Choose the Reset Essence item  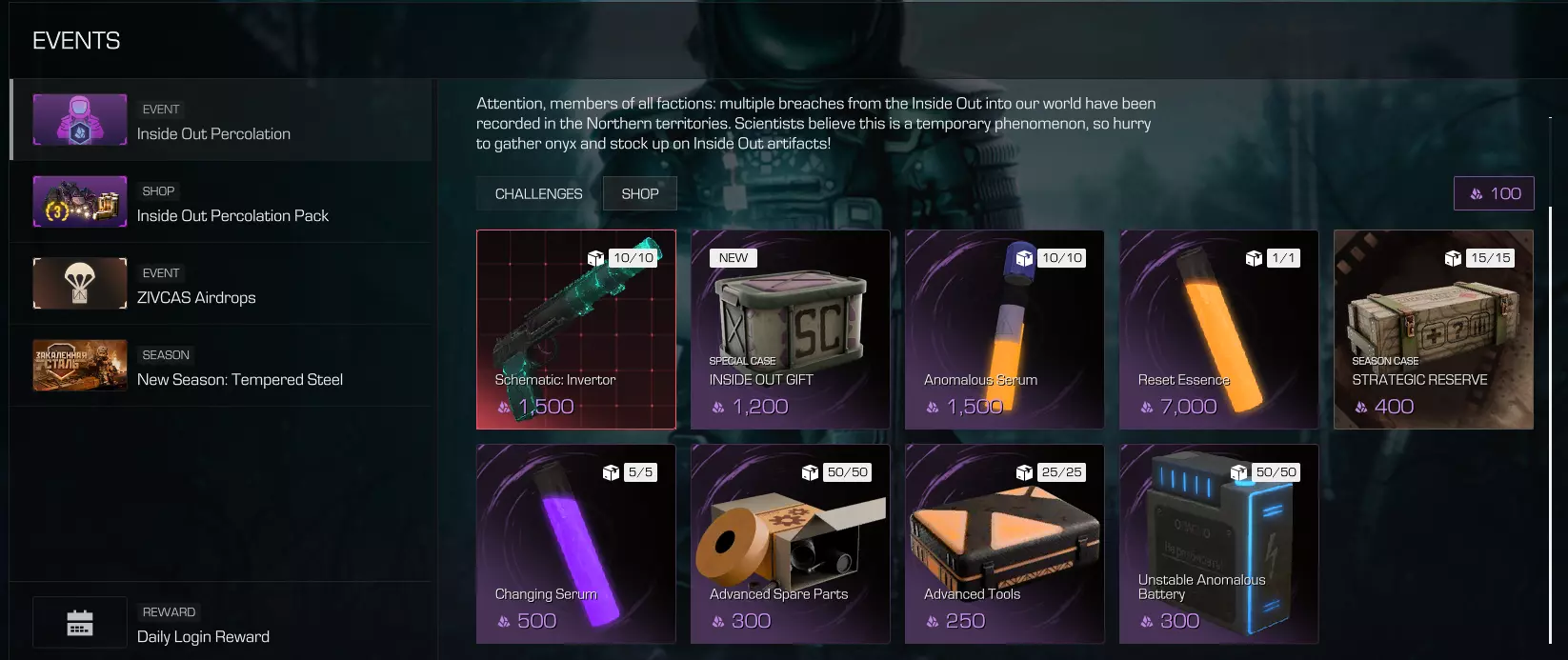[x=1219, y=330]
